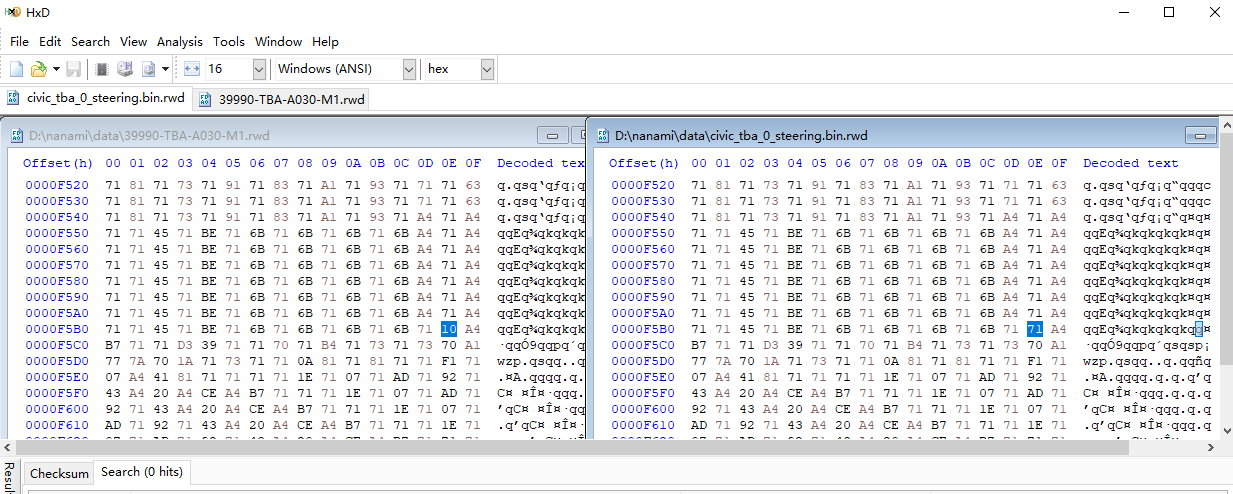Select highlighted byte 71 in right window row 0000F5B0
Screen dimensions: 1233x494
click(1035, 329)
